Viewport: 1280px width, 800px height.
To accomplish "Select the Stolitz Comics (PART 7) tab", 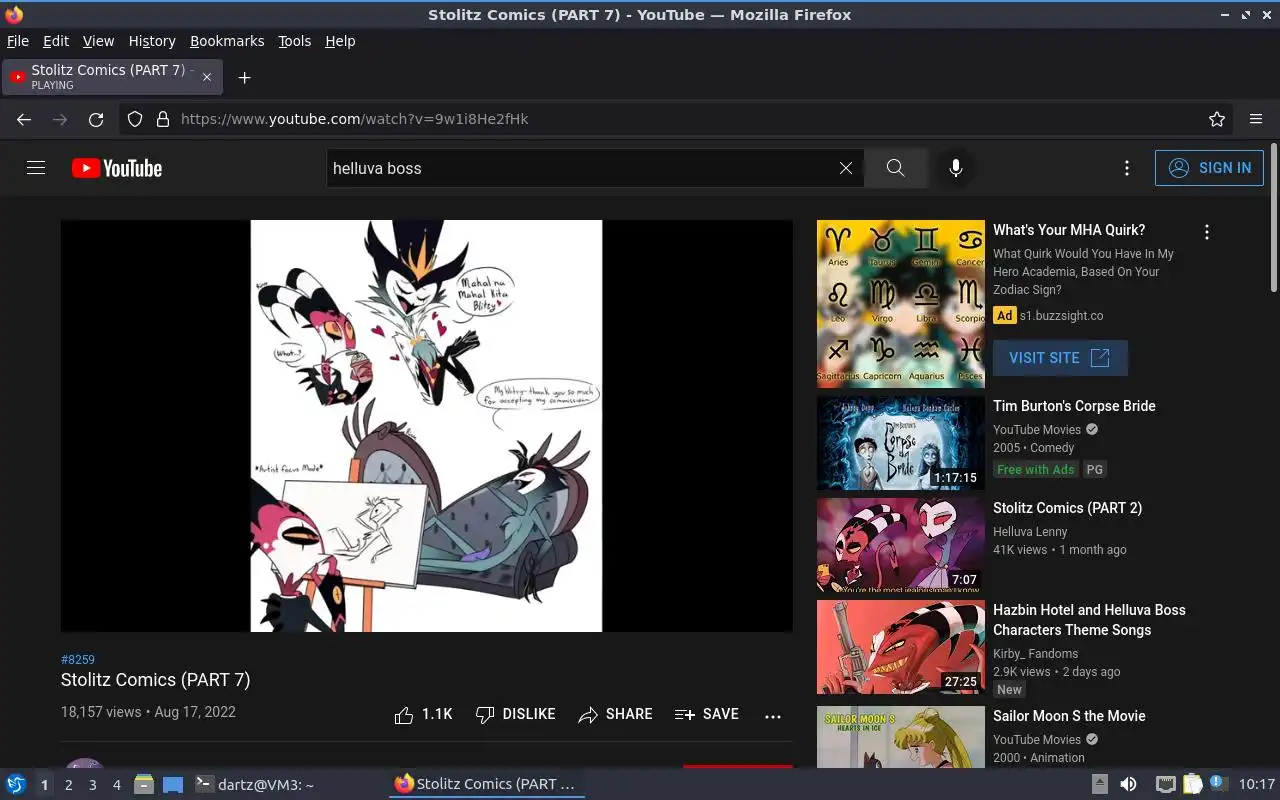I will tap(112, 77).
